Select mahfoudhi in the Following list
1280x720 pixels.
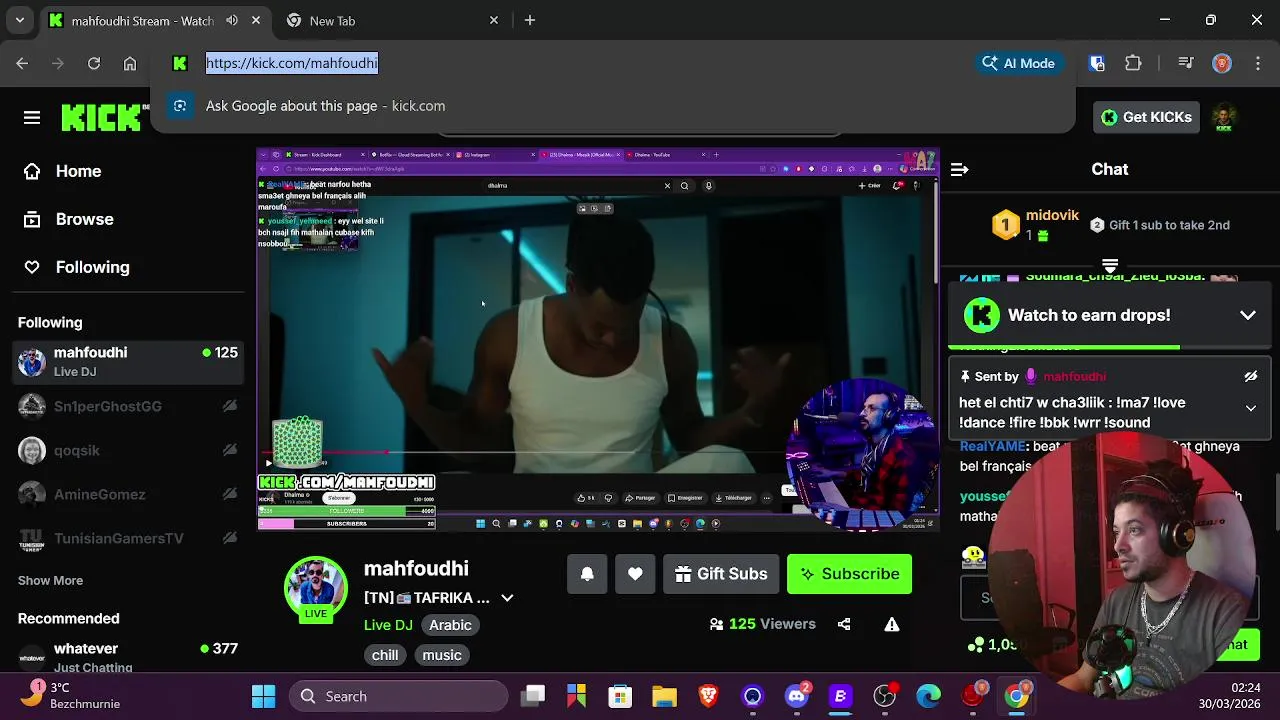128,362
